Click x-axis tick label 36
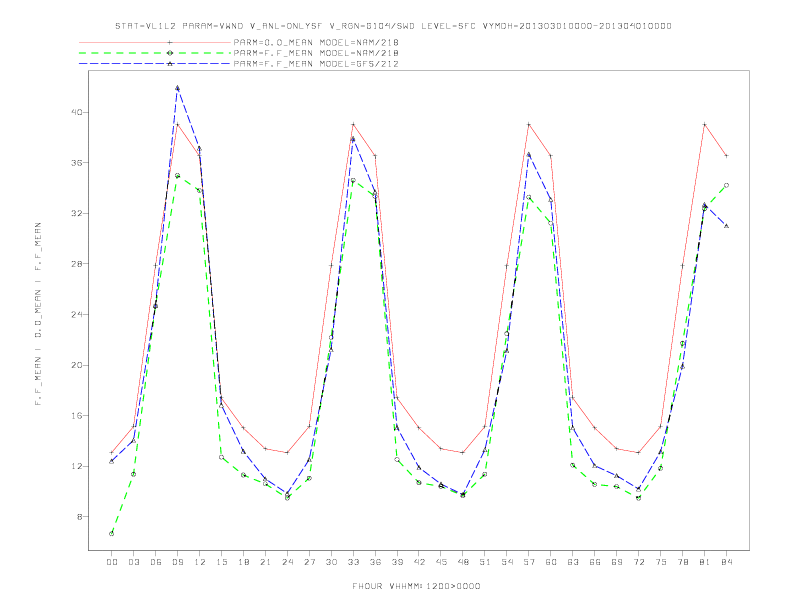The image size is (792, 612). pyautogui.click(x=375, y=562)
